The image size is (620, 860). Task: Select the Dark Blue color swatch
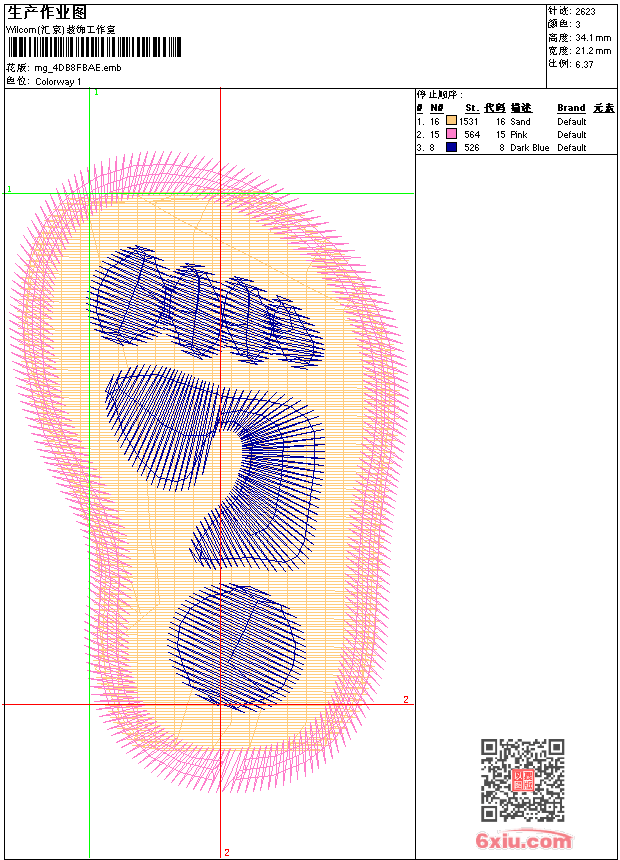pyautogui.click(x=451, y=147)
